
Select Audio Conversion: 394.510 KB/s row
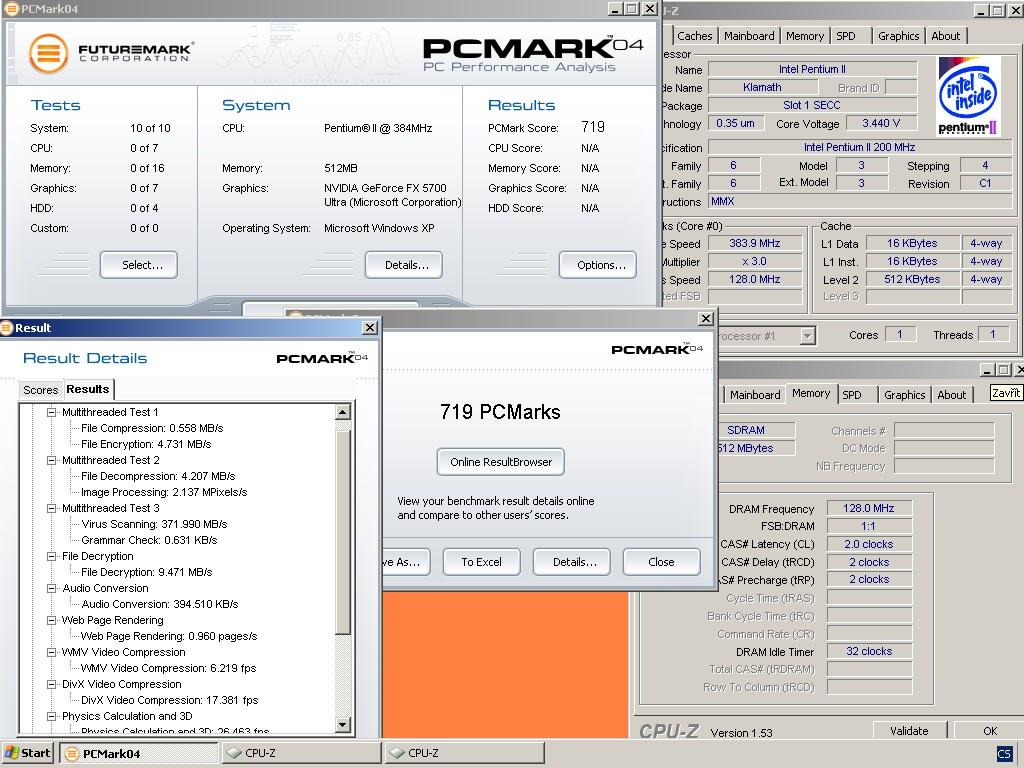click(159, 604)
